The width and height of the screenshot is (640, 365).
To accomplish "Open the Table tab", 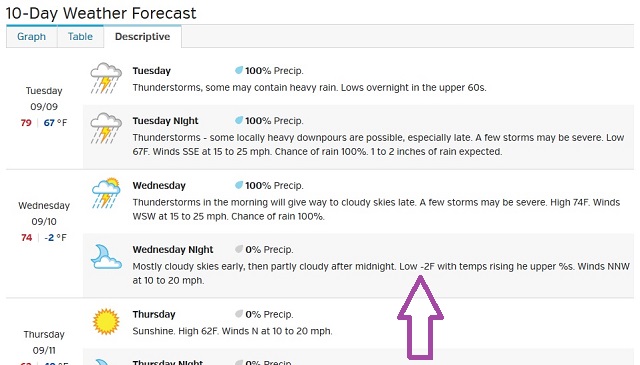I will (x=80, y=37).
